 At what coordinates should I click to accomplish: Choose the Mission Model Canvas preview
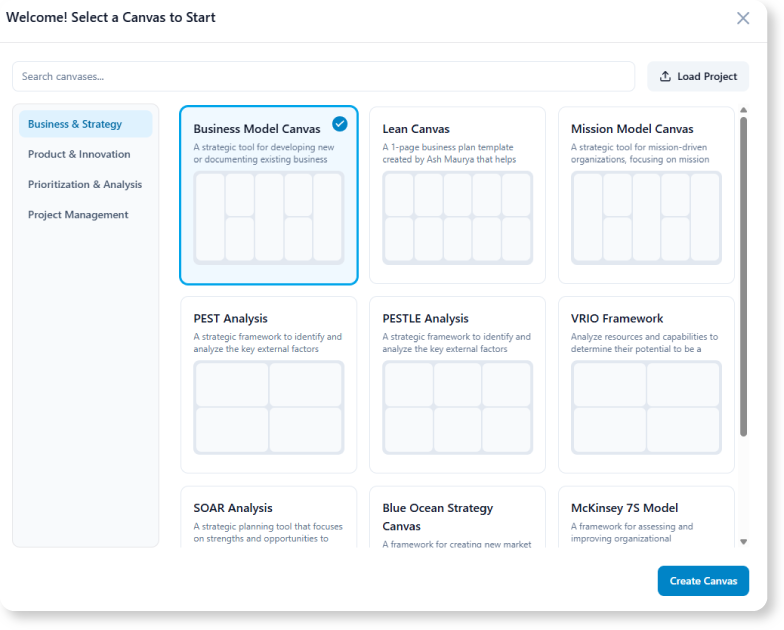[646, 218]
